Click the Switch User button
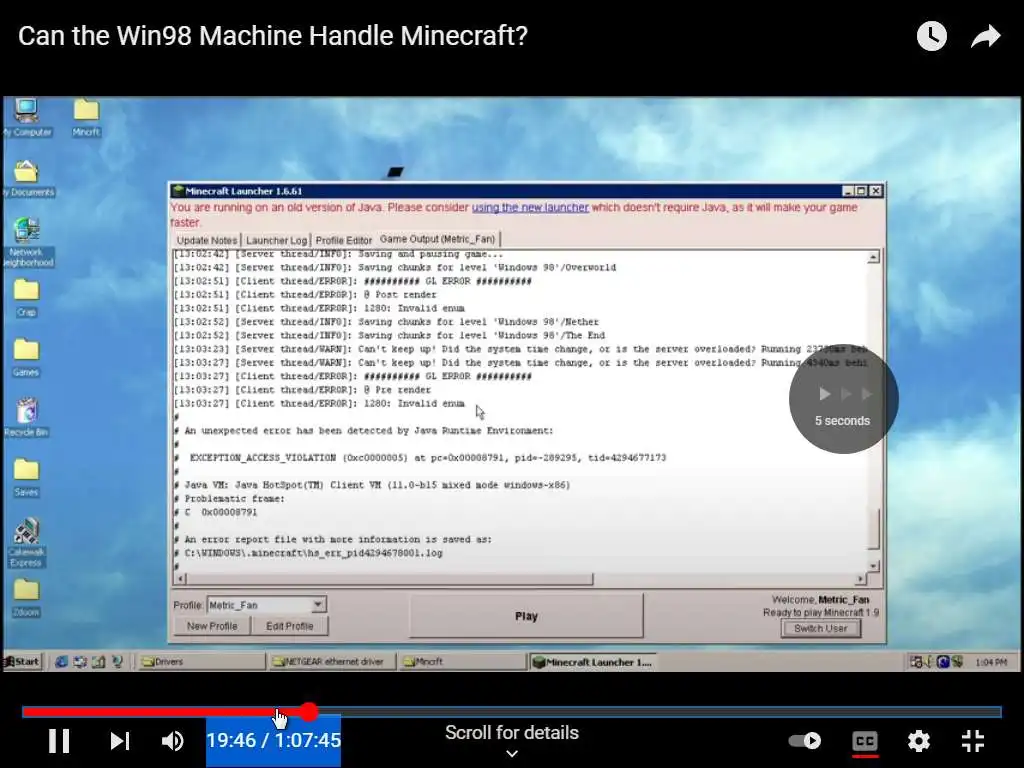Viewport: 1024px width, 768px height. coord(820,628)
